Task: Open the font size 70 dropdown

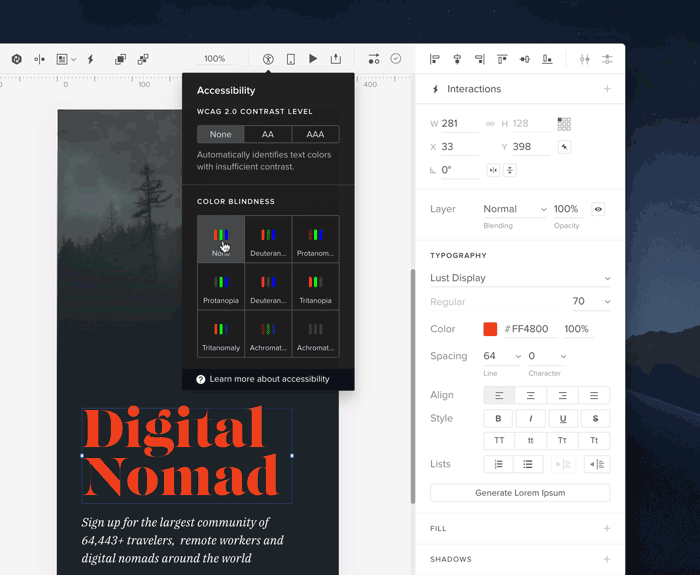Action: click(591, 301)
